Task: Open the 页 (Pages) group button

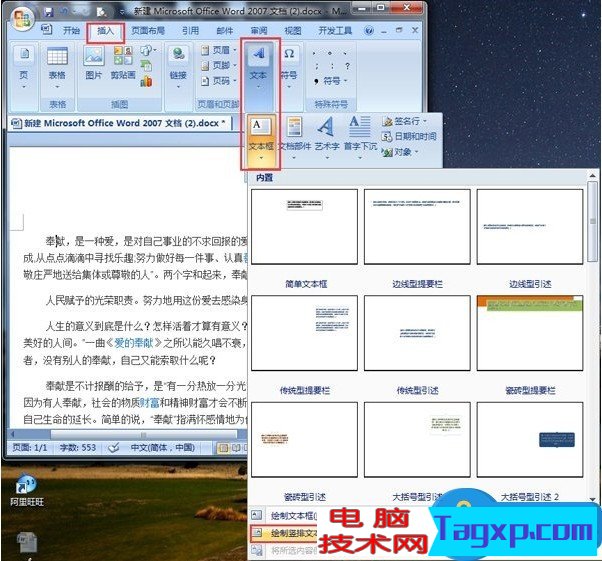Action: pos(24,68)
